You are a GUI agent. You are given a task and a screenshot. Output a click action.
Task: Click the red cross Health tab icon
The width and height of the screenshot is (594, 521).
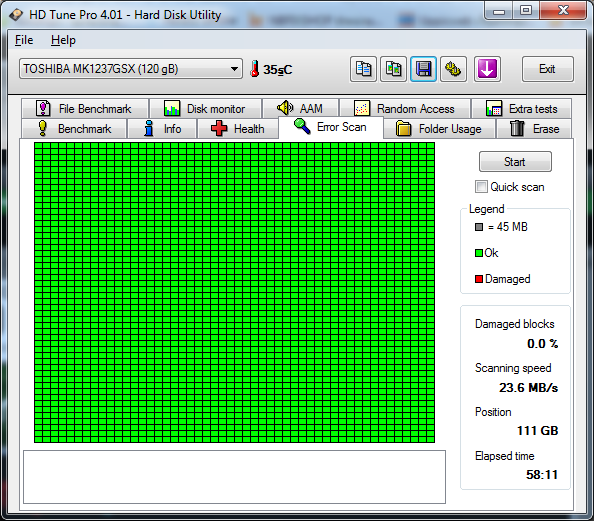[219, 128]
